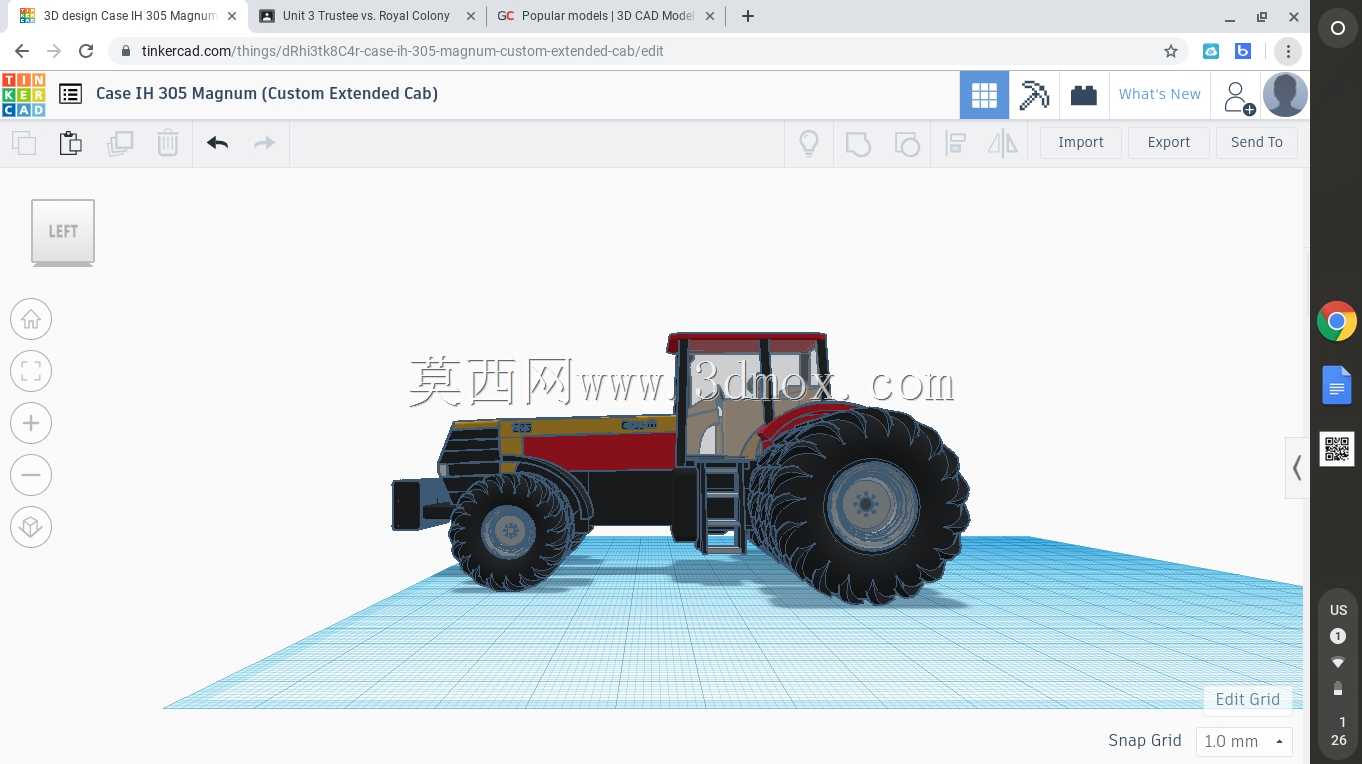Bookmark this page with the star
The height and width of the screenshot is (764, 1362).
[x=1171, y=51]
